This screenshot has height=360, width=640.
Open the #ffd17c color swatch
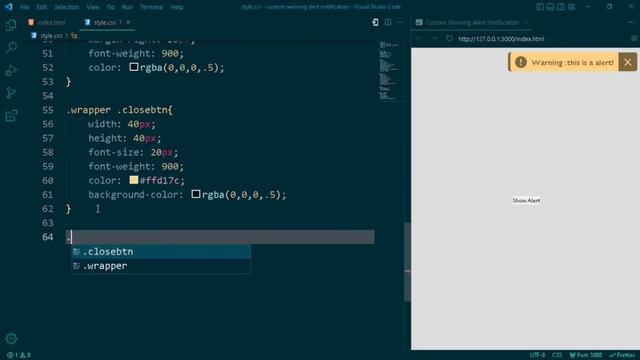coord(134,180)
